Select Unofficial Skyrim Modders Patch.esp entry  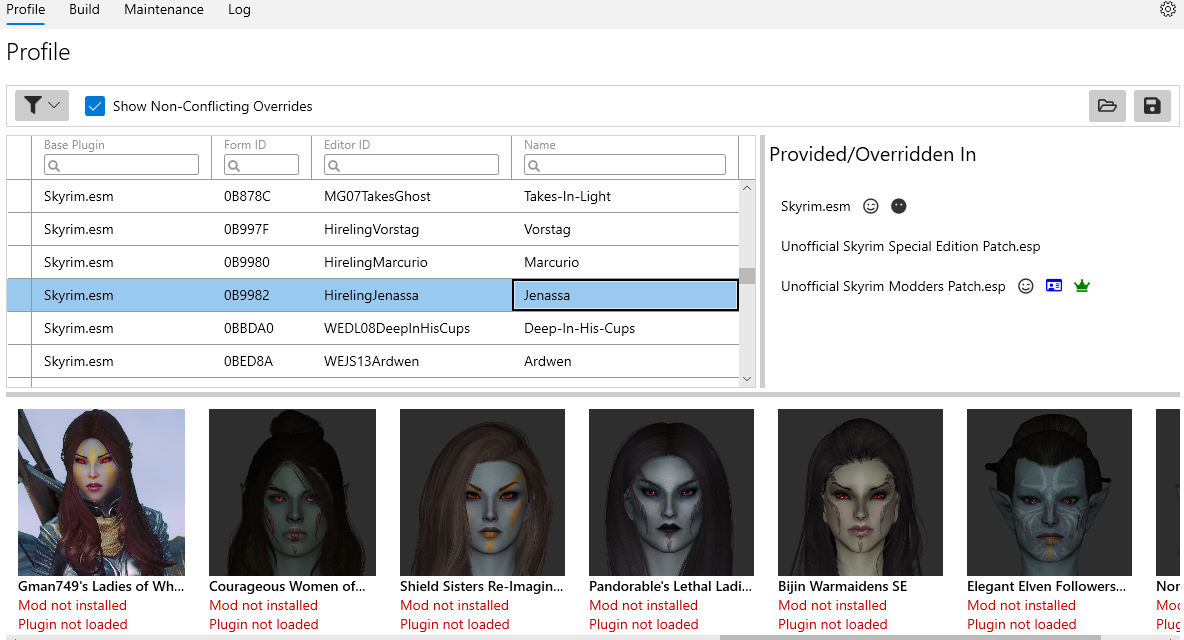893,286
